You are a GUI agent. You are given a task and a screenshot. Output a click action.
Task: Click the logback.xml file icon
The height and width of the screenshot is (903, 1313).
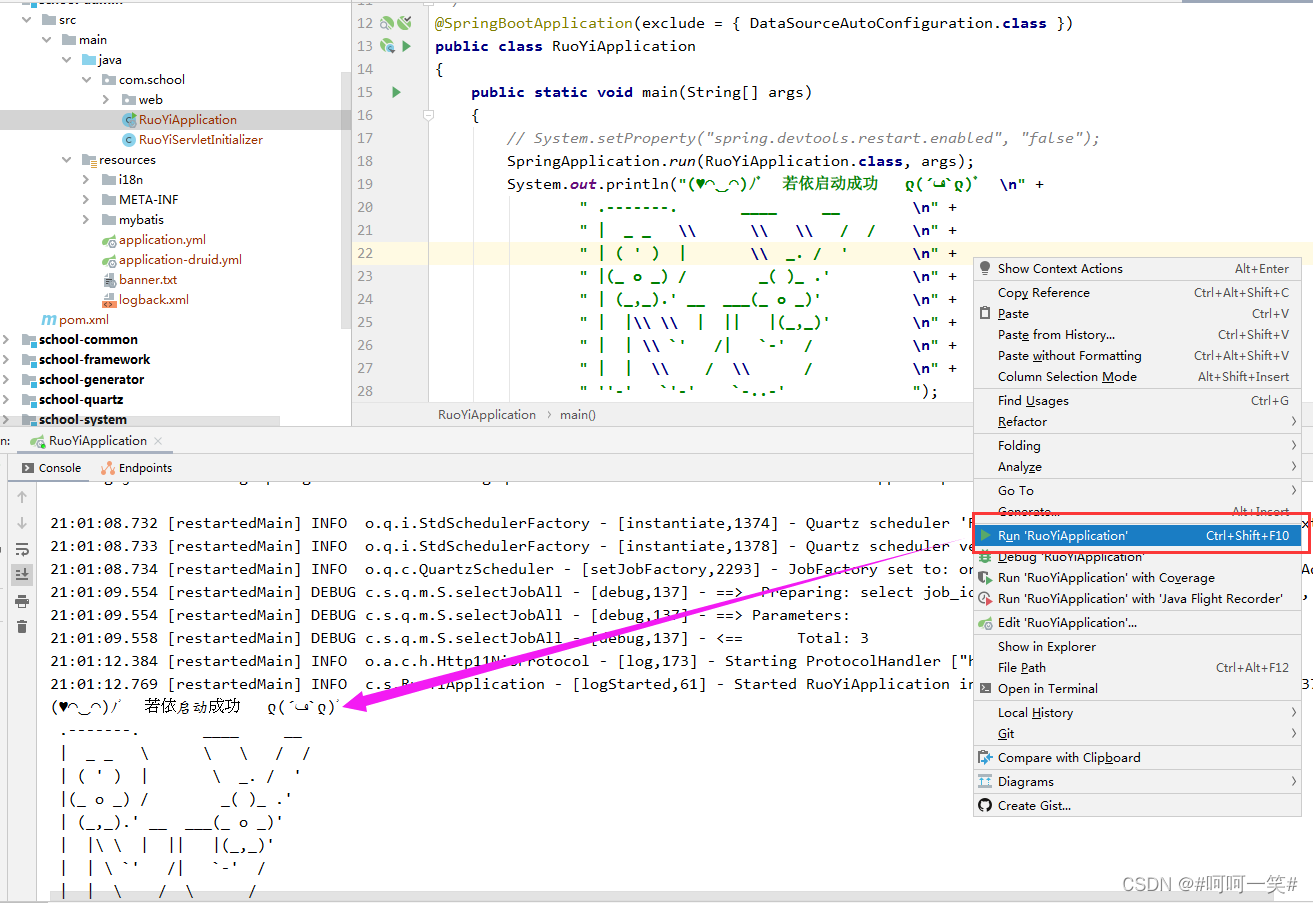(109, 300)
